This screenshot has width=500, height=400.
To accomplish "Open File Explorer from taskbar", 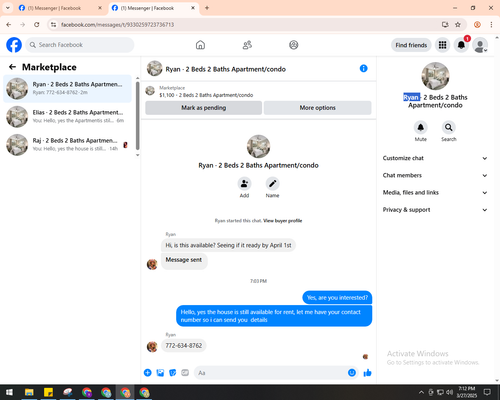I will tap(29, 392).
